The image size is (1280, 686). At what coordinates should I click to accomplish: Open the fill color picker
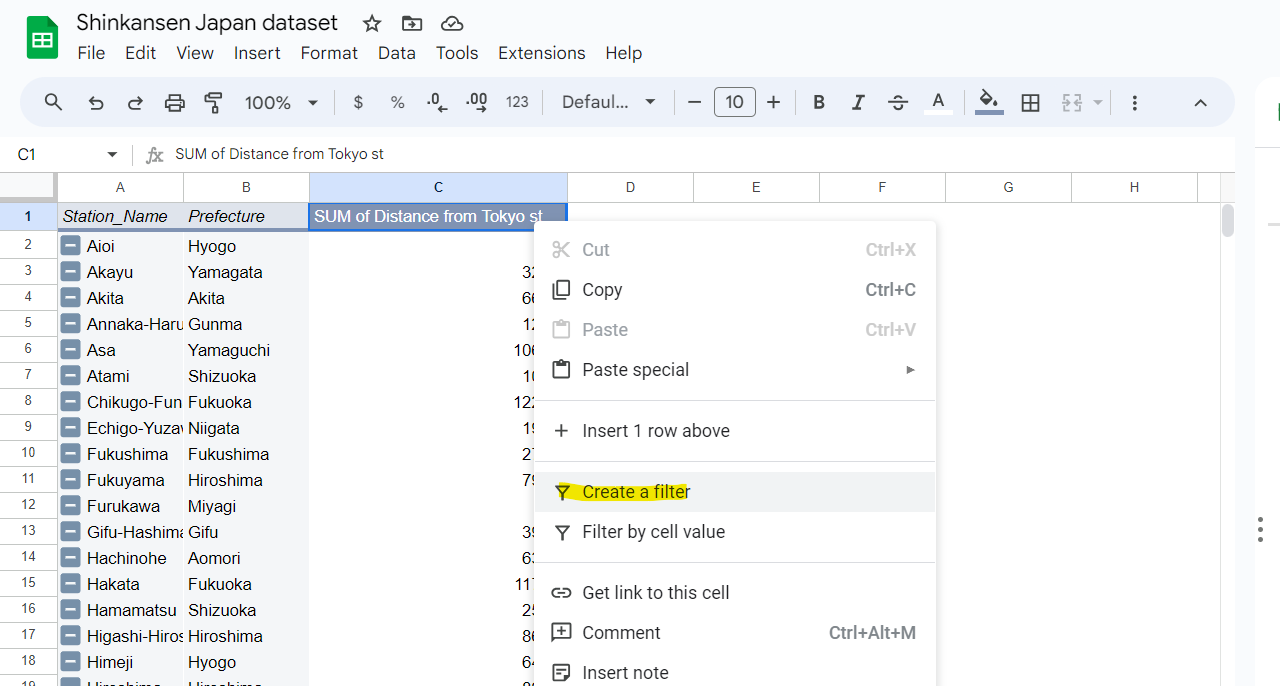[x=988, y=102]
